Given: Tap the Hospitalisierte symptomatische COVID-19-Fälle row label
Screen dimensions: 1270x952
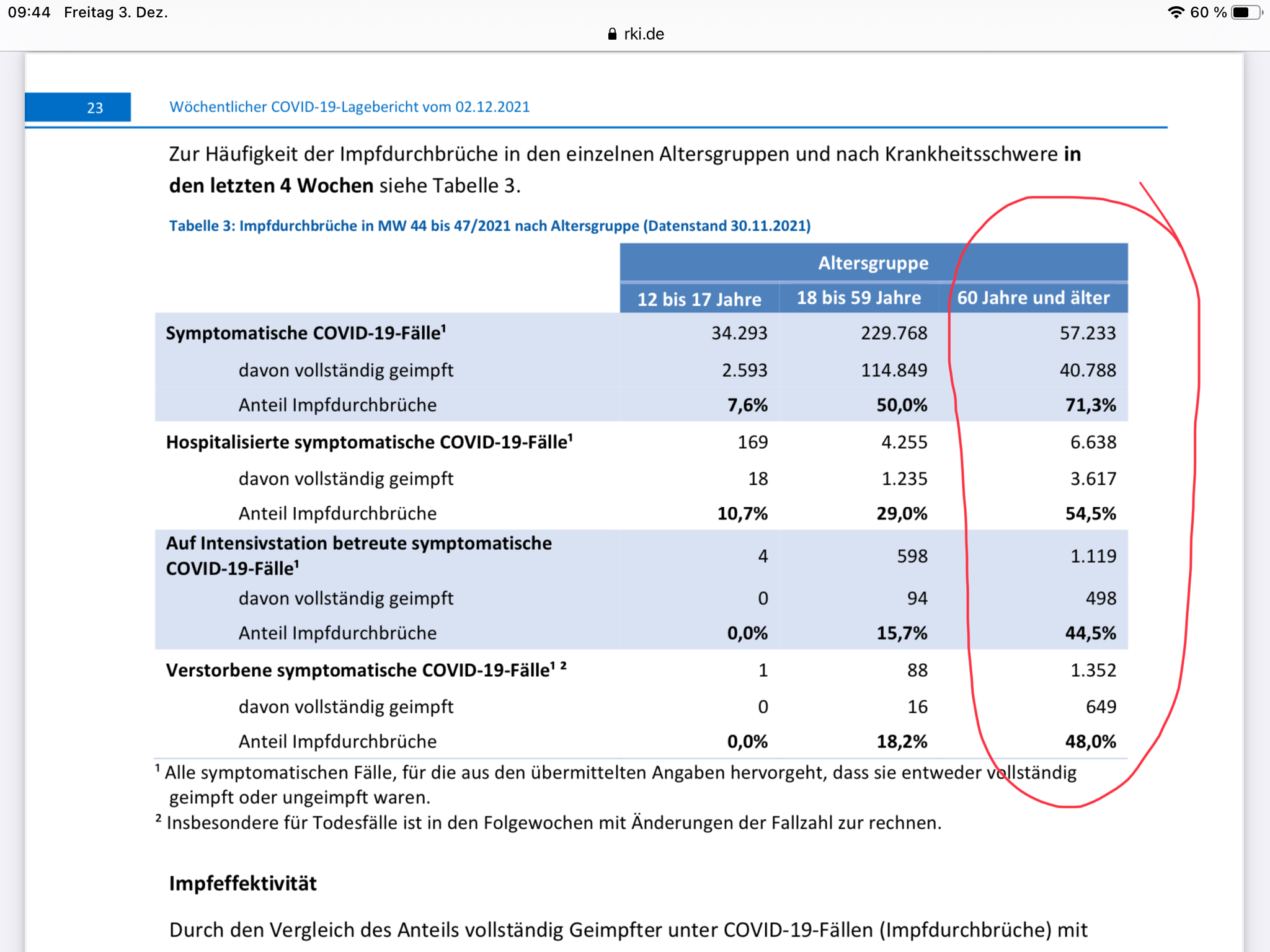Looking at the screenshot, I should pyautogui.click(x=369, y=442).
